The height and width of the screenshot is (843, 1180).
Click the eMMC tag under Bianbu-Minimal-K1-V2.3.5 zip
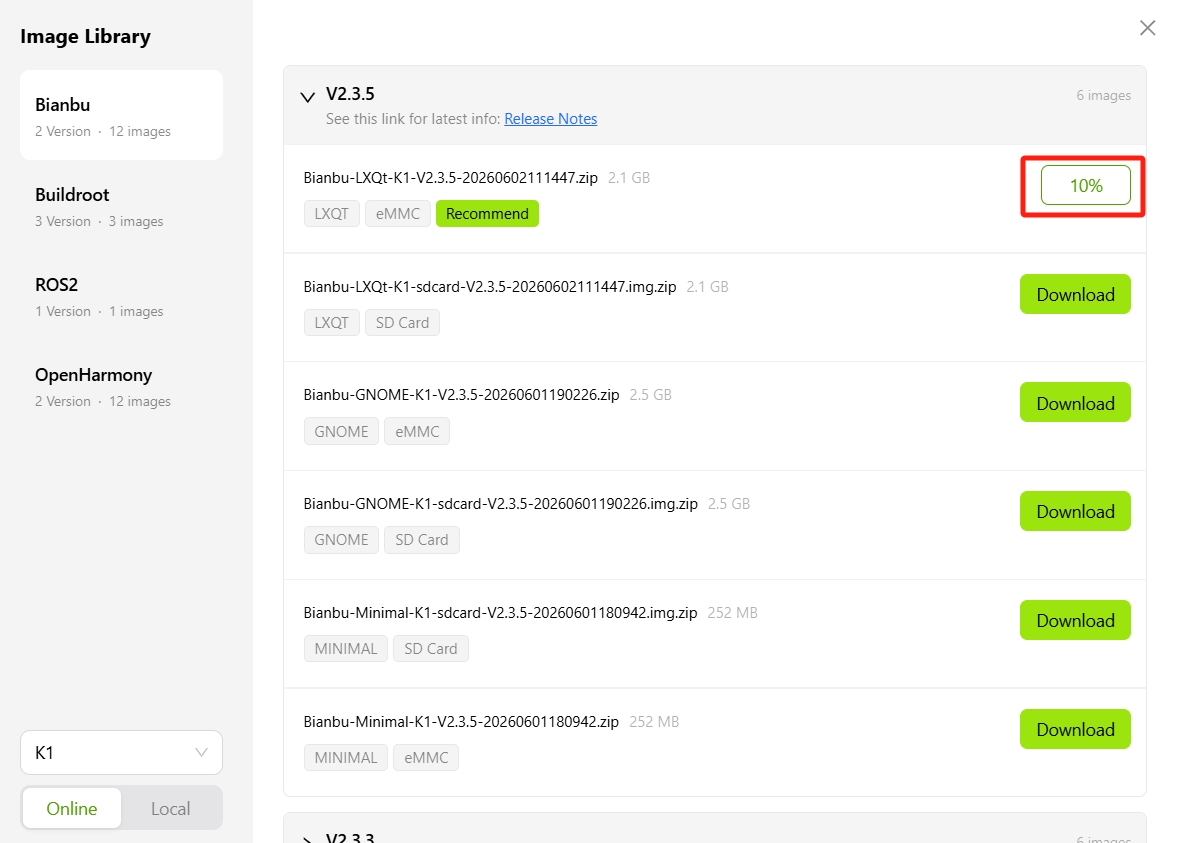pos(426,757)
